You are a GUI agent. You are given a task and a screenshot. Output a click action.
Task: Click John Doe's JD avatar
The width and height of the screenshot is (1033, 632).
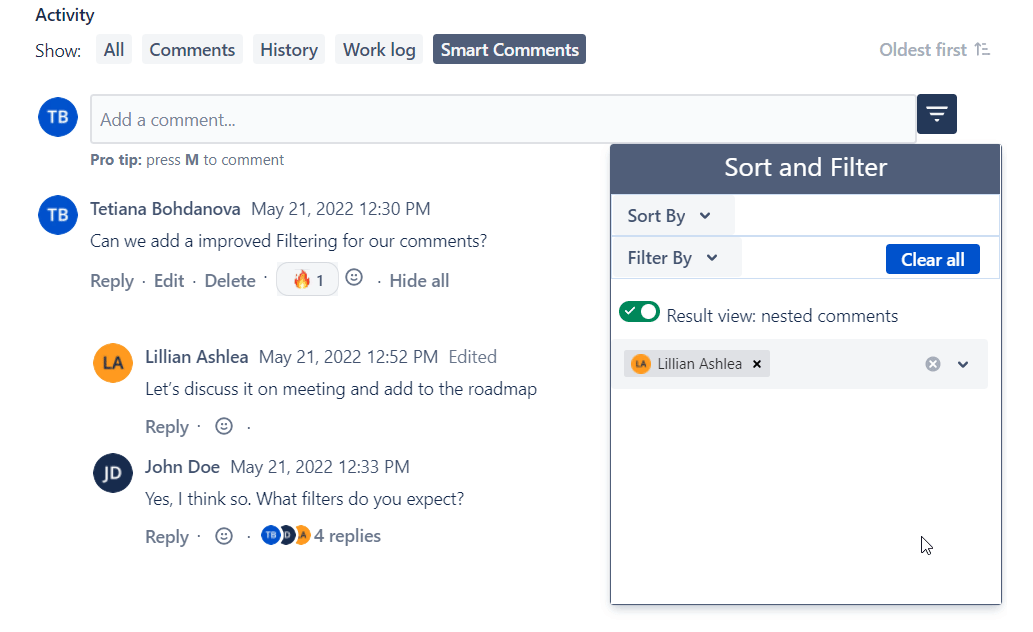point(113,473)
